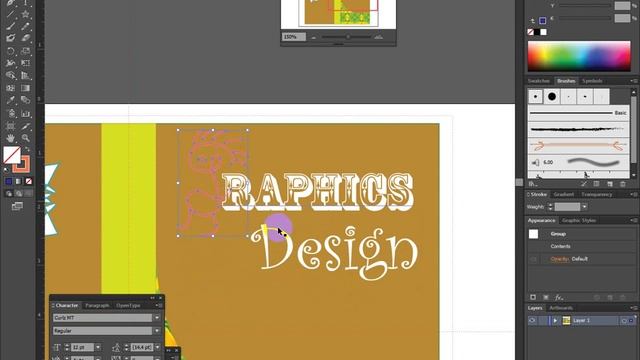Switch to the Graphic Styles tab
The height and width of the screenshot is (360, 640).
coord(579,220)
